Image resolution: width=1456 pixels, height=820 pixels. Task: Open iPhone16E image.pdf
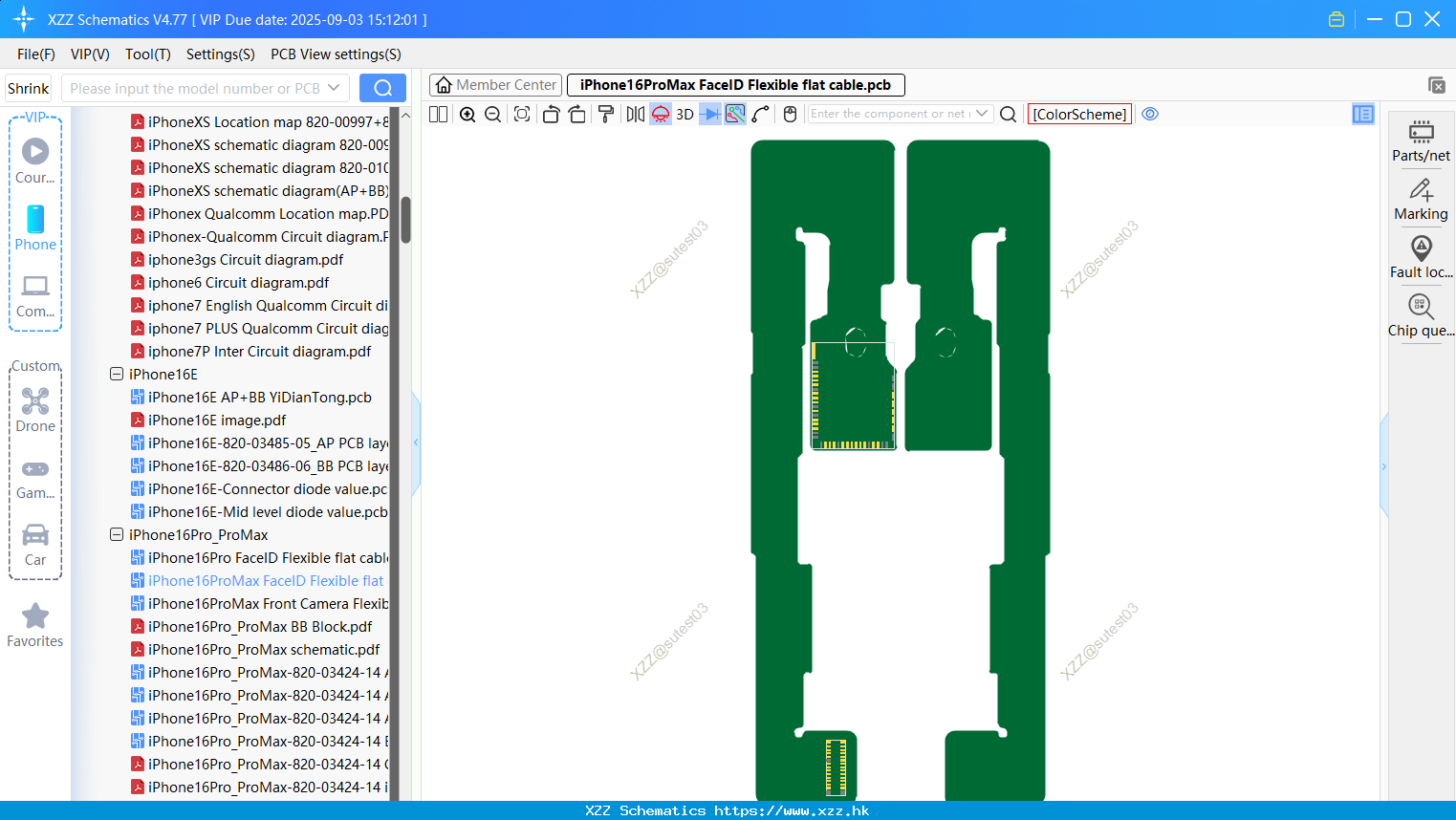coord(208,421)
